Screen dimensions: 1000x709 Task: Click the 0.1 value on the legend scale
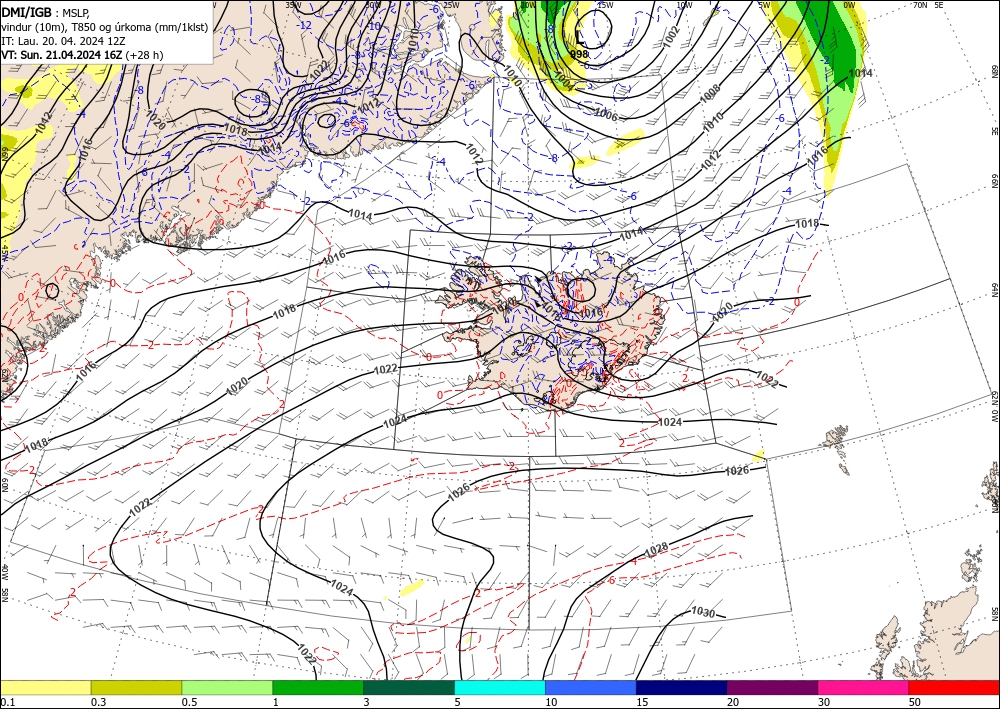point(6,702)
